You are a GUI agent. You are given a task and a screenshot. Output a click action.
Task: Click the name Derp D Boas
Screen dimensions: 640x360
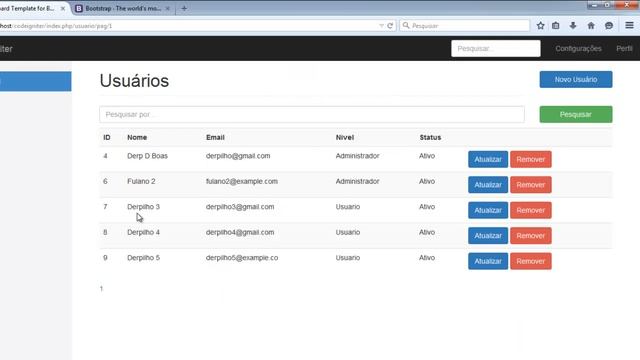(x=147, y=156)
